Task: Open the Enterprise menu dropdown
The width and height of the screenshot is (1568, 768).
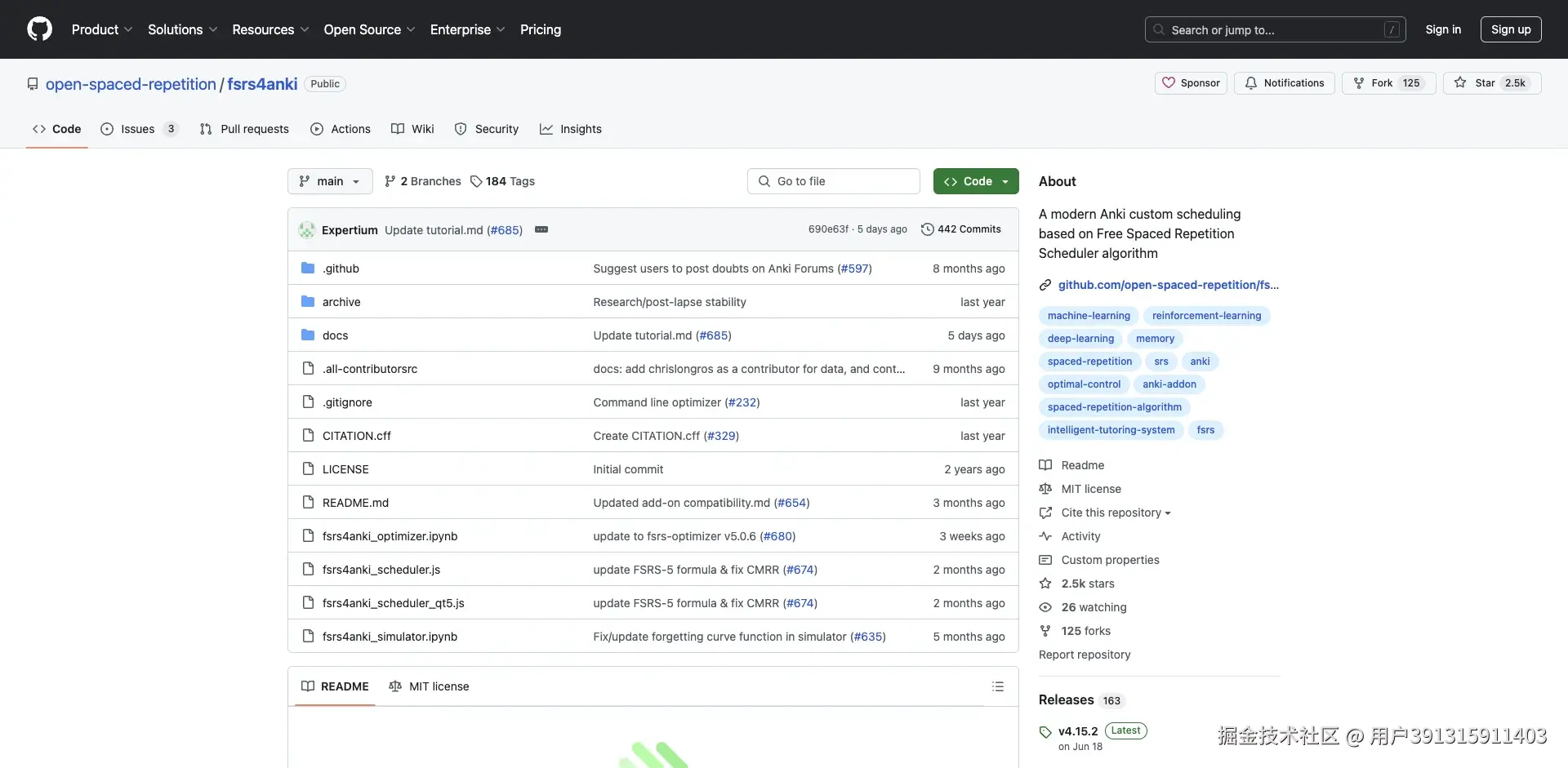Action: coord(467,29)
